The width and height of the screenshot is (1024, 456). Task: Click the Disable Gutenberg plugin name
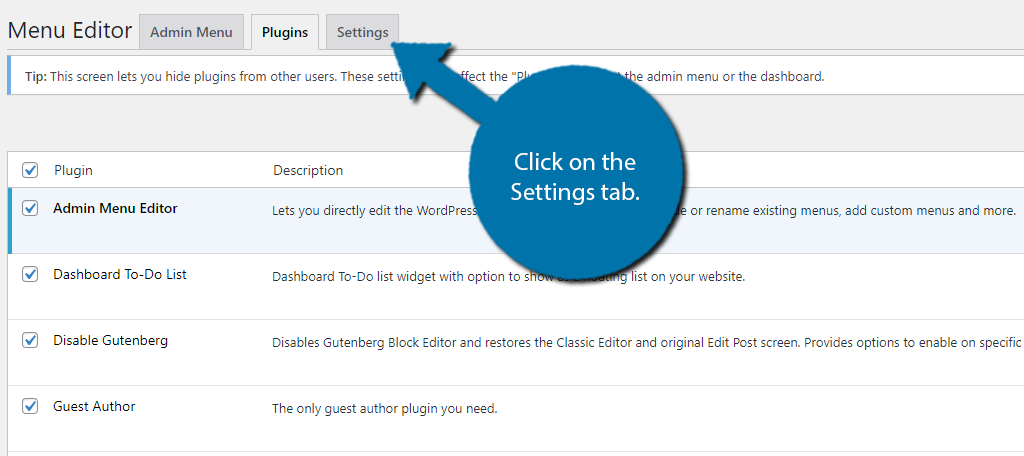click(x=110, y=340)
